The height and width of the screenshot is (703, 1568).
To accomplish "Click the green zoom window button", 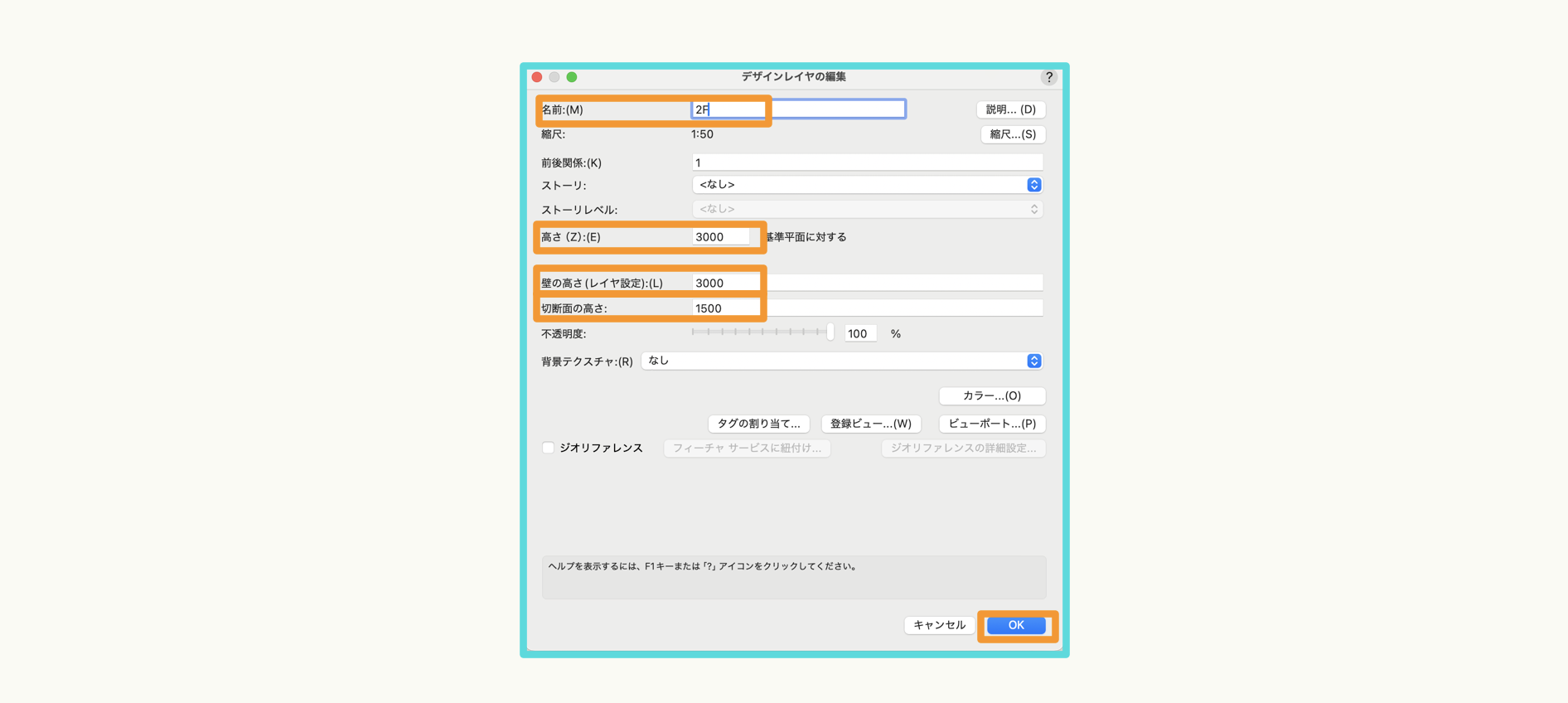I will tap(572, 77).
